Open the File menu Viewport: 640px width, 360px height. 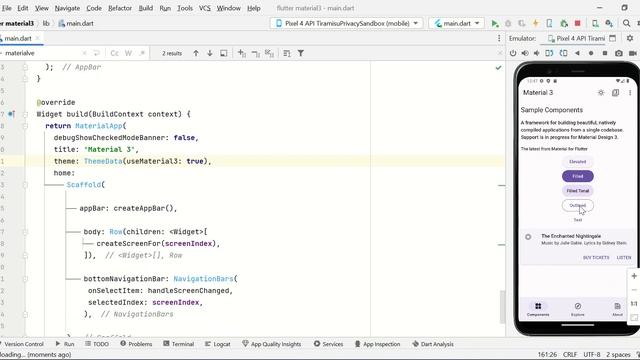point(7,8)
